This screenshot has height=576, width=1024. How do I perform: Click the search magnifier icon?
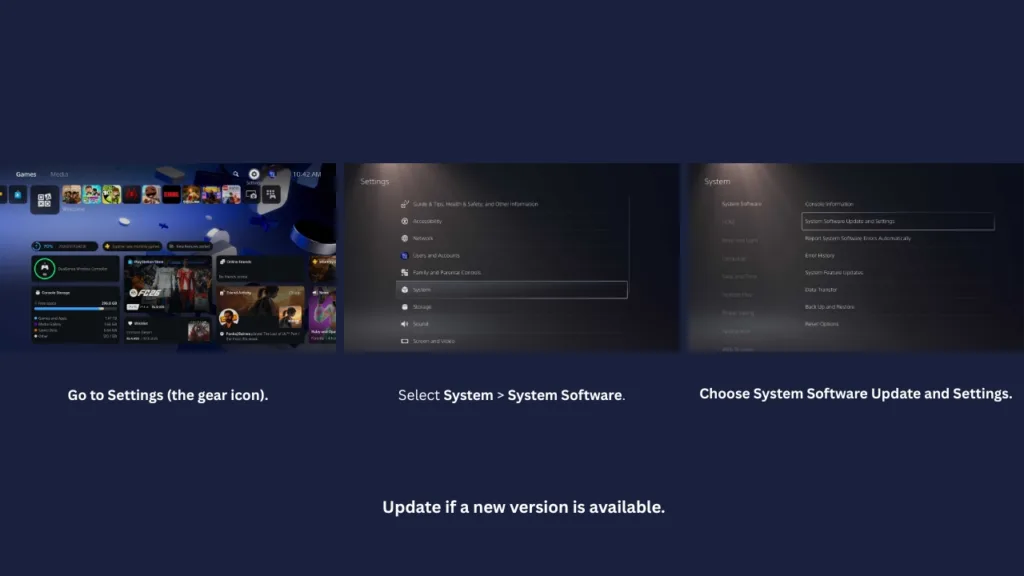tap(236, 175)
